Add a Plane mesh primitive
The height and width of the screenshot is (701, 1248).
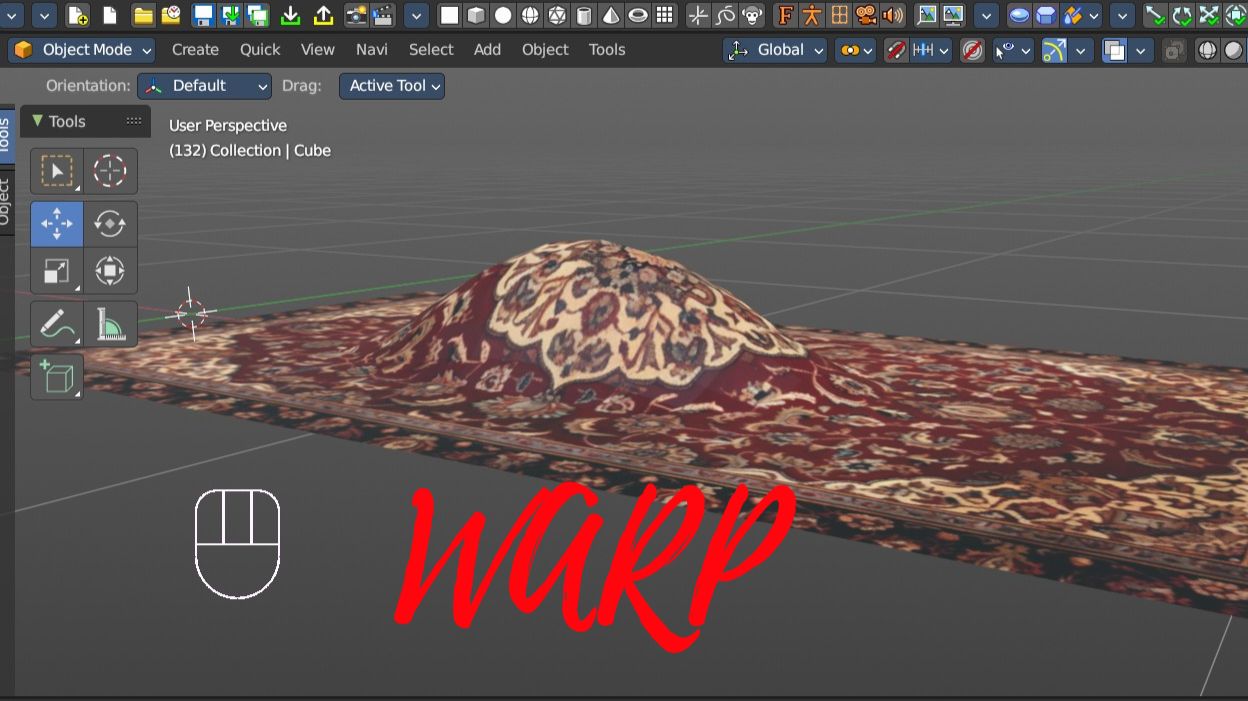(x=449, y=15)
